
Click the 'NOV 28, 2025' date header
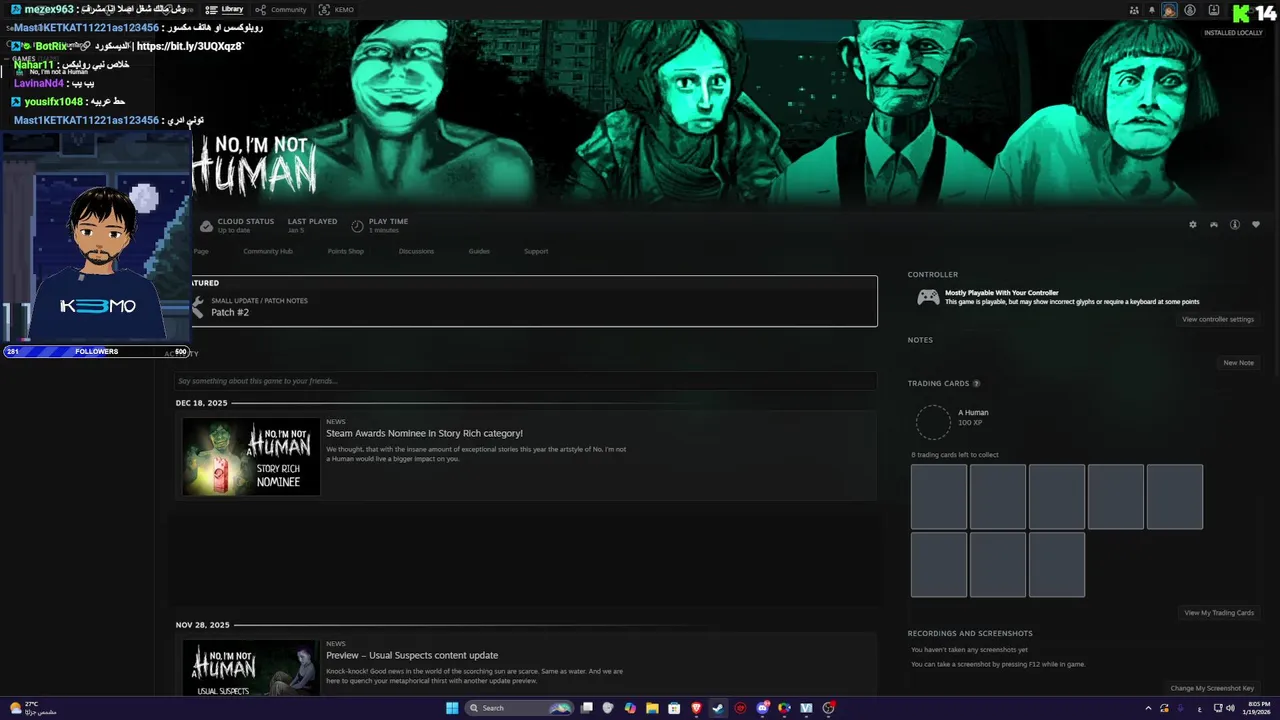point(202,625)
